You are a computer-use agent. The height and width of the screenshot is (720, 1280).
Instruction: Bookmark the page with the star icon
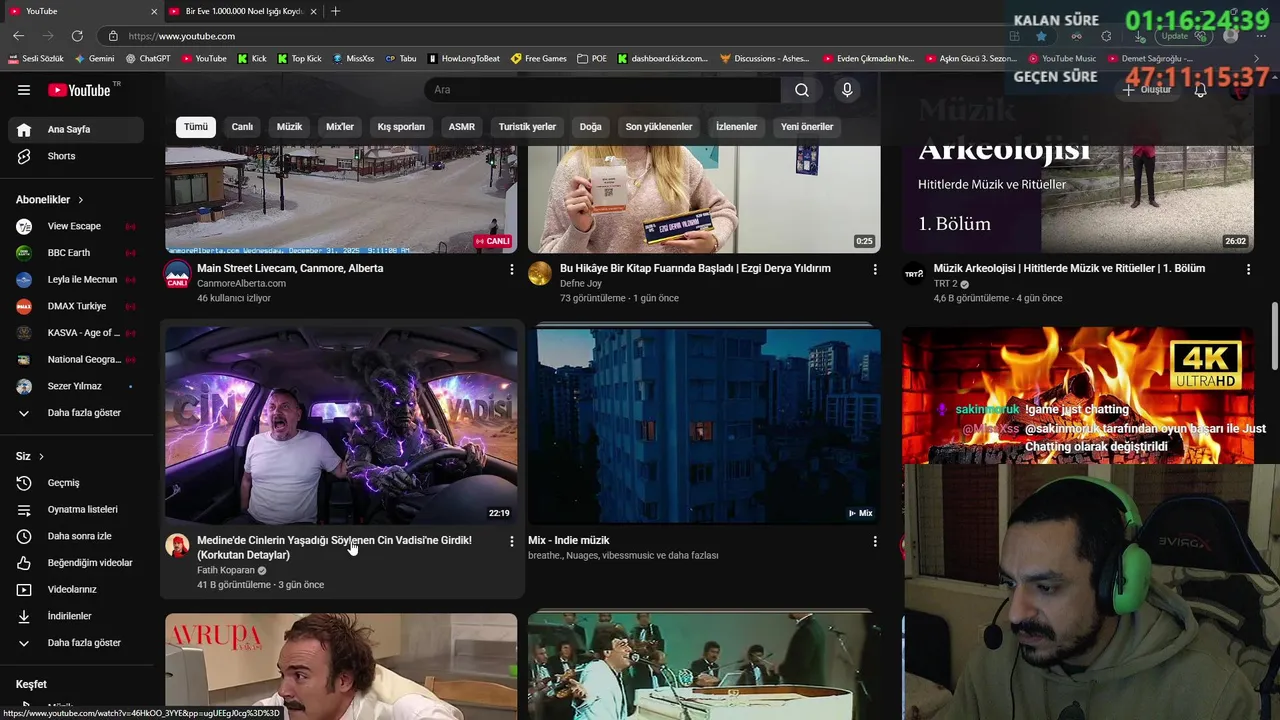pyautogui.click(x=1041, y=36)
